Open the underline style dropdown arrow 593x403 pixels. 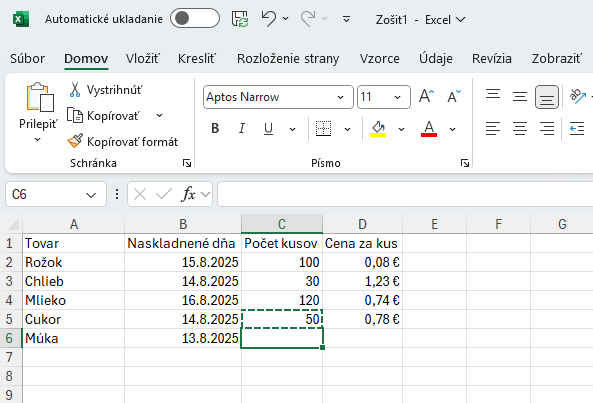tap(292, 129)
